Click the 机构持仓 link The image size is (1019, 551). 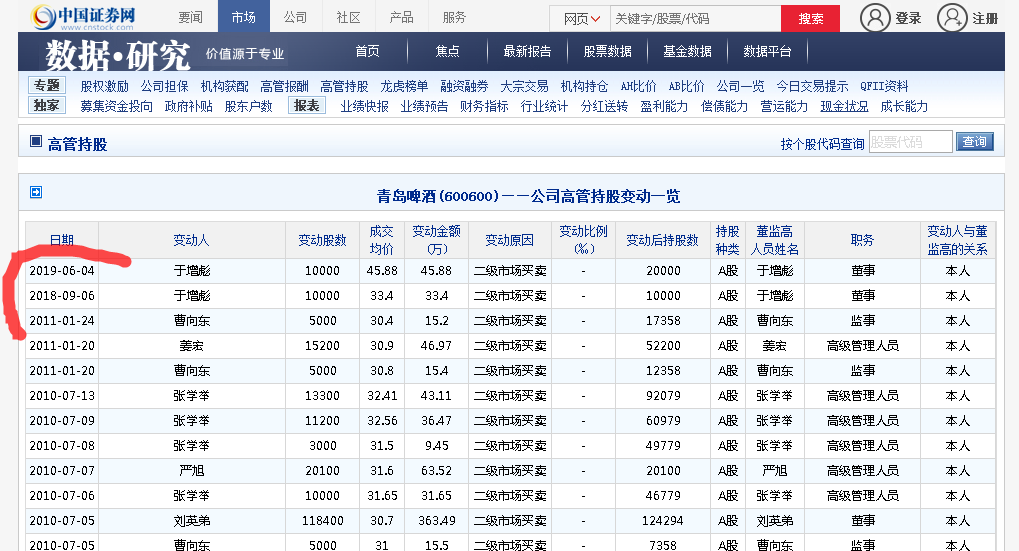click(584, 86)
